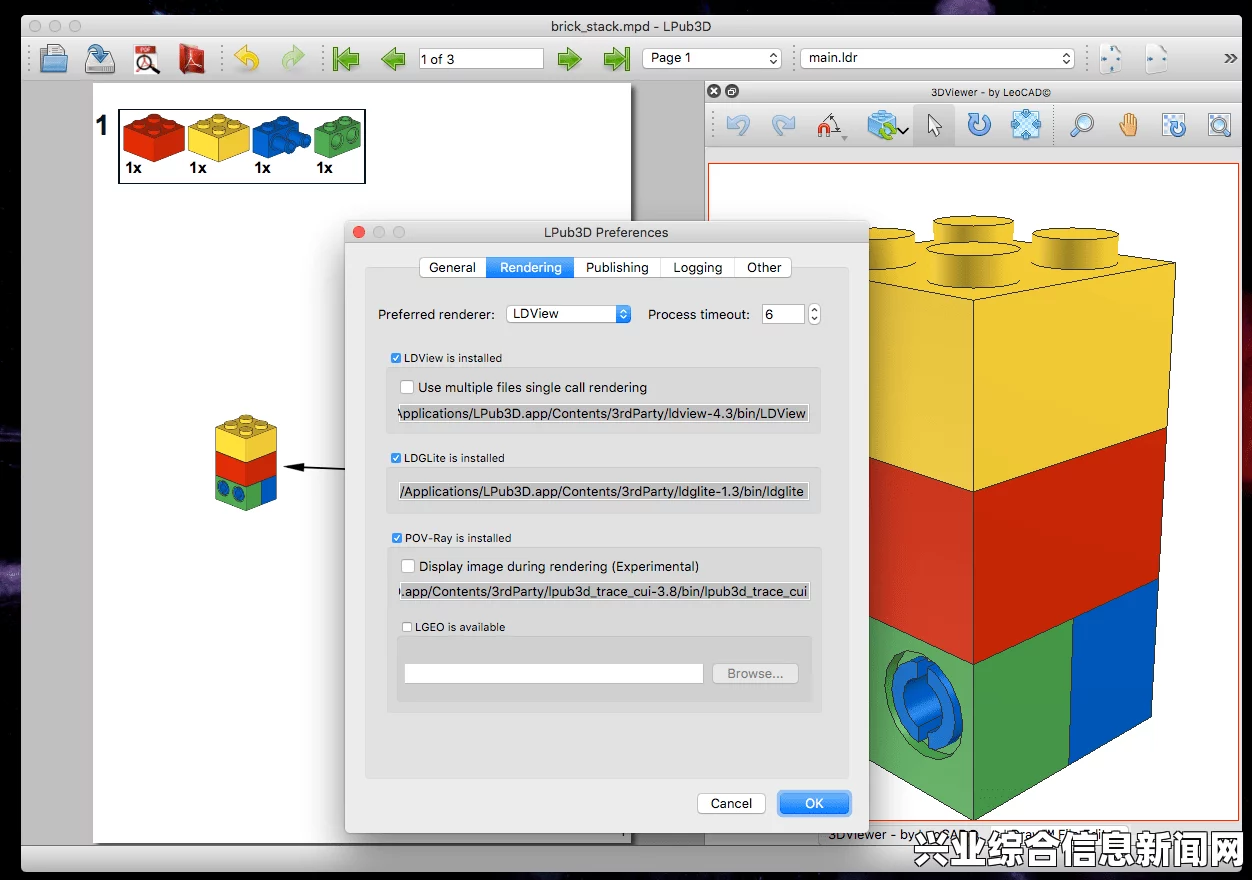The height and width of the screenshot is (880, 1252).
Task: Select the Zoom magnifier tool
Action: [x=1081, y=125]
